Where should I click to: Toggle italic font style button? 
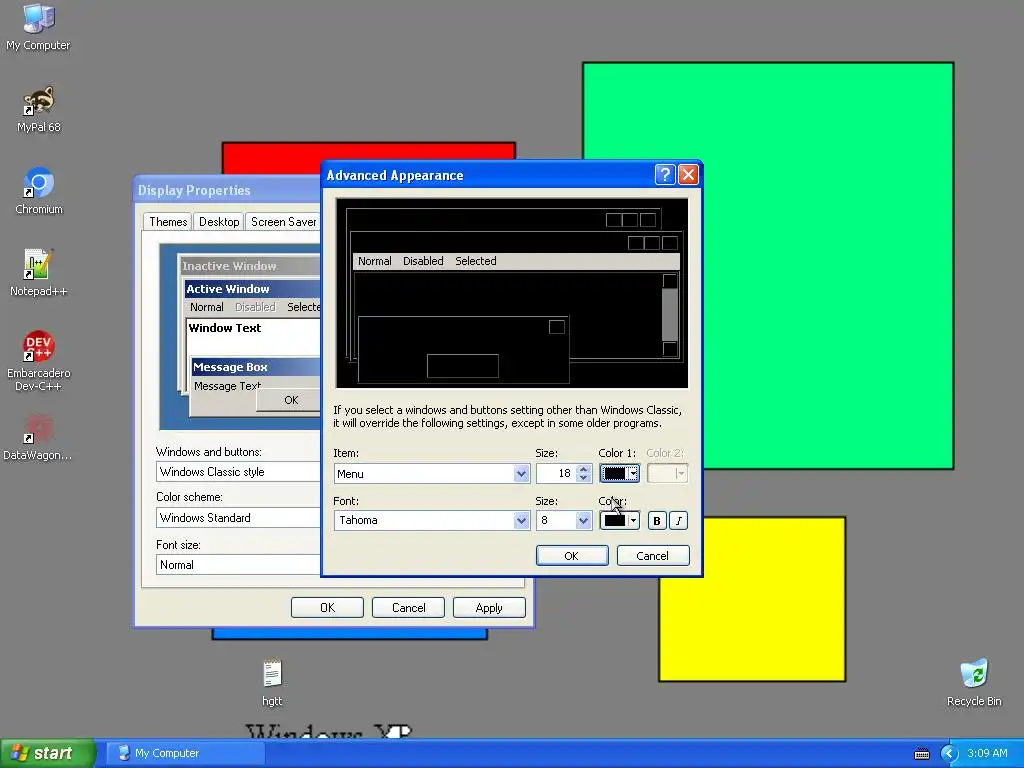(679, 520)
